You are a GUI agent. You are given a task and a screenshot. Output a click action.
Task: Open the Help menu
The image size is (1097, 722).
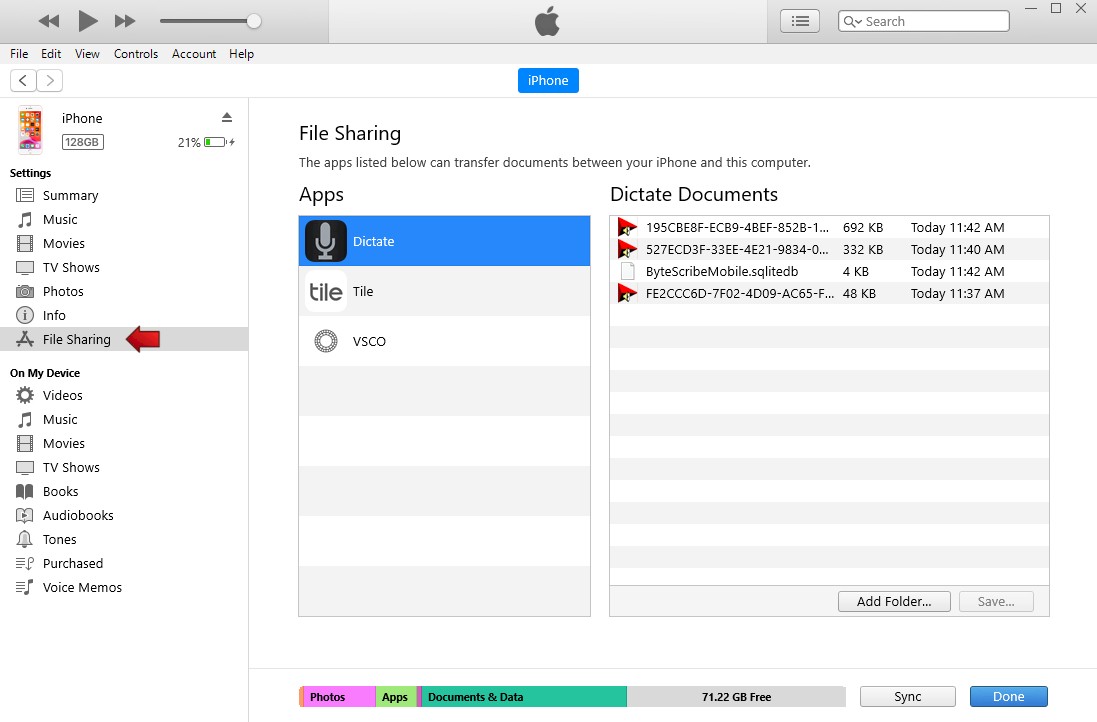(x=241, y=54)
